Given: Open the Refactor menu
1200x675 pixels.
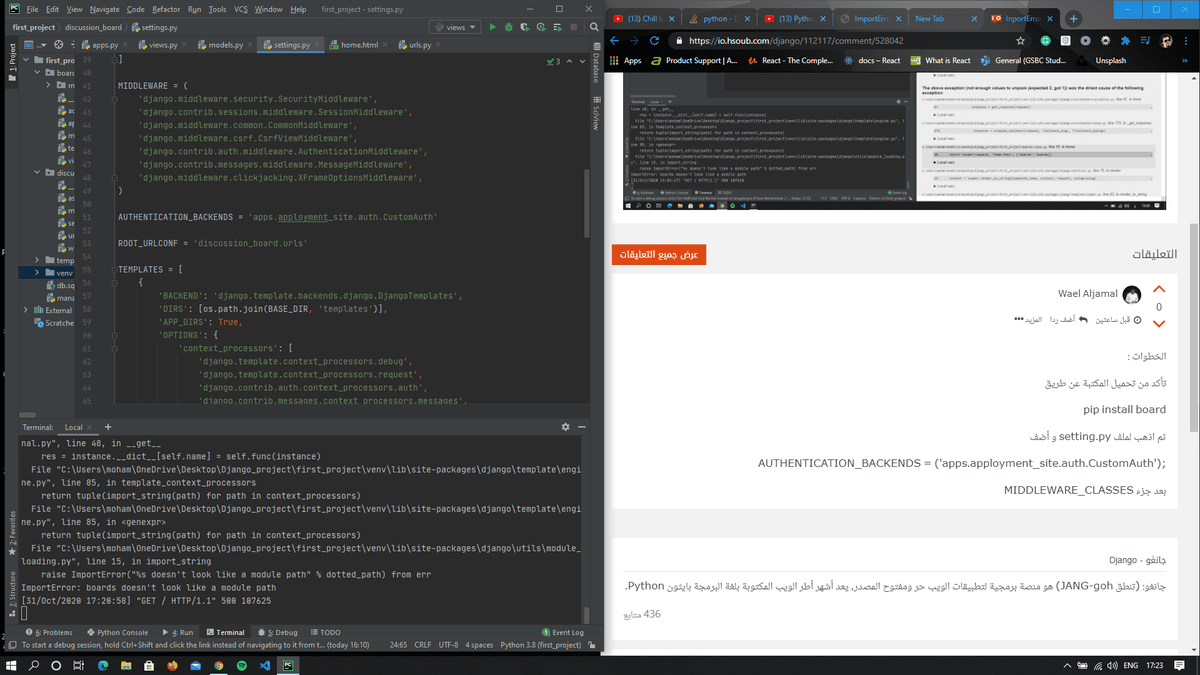Looking at the screenshot, I should 166,9.
